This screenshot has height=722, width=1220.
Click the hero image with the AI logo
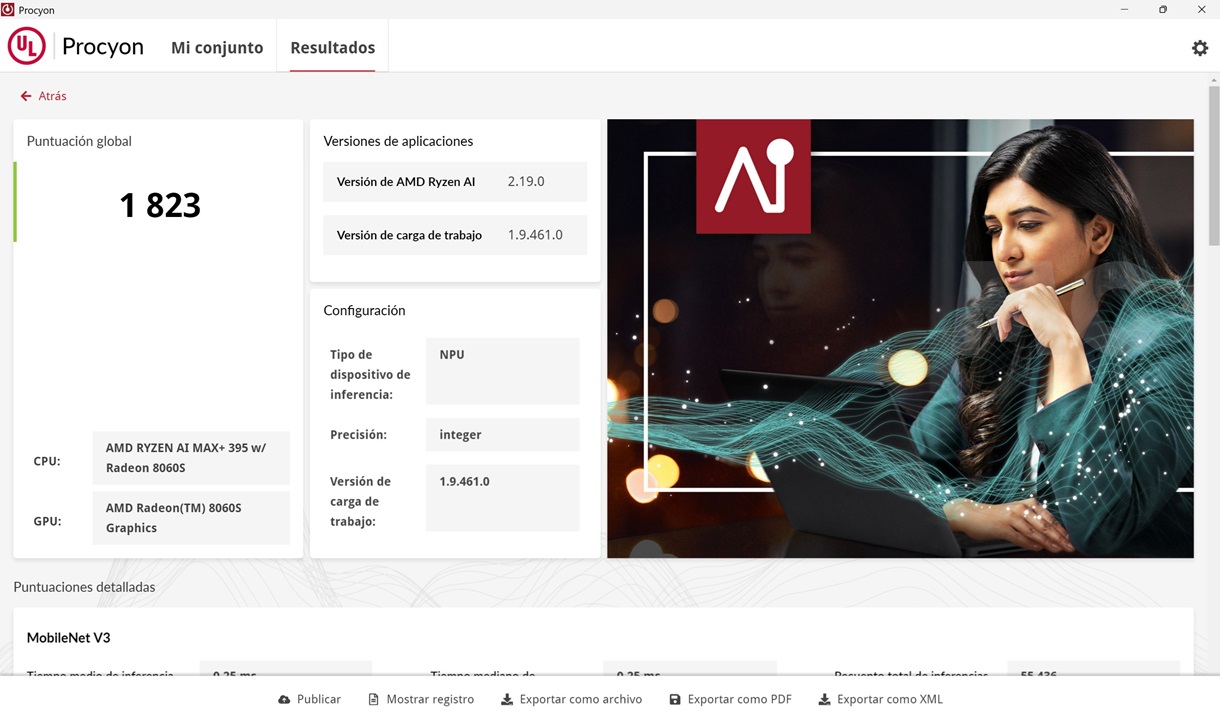(900, 338)
